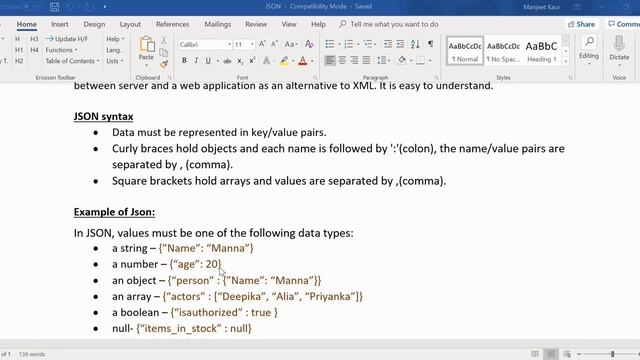Increase font size with Grow Font
640x360 pixels.
[262, 44]
